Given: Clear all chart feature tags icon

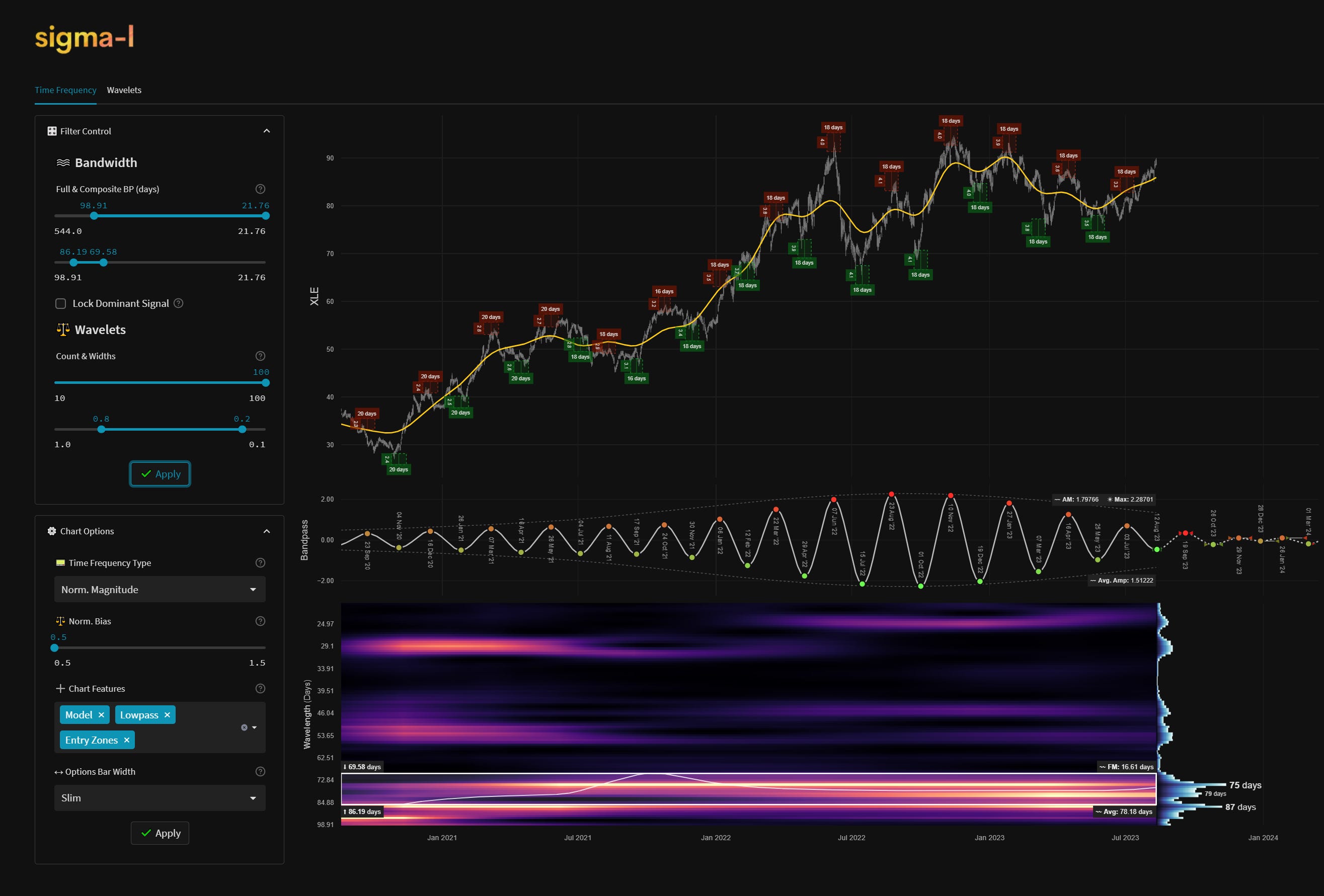Looking at the screenshot, I should coord(245,727).
